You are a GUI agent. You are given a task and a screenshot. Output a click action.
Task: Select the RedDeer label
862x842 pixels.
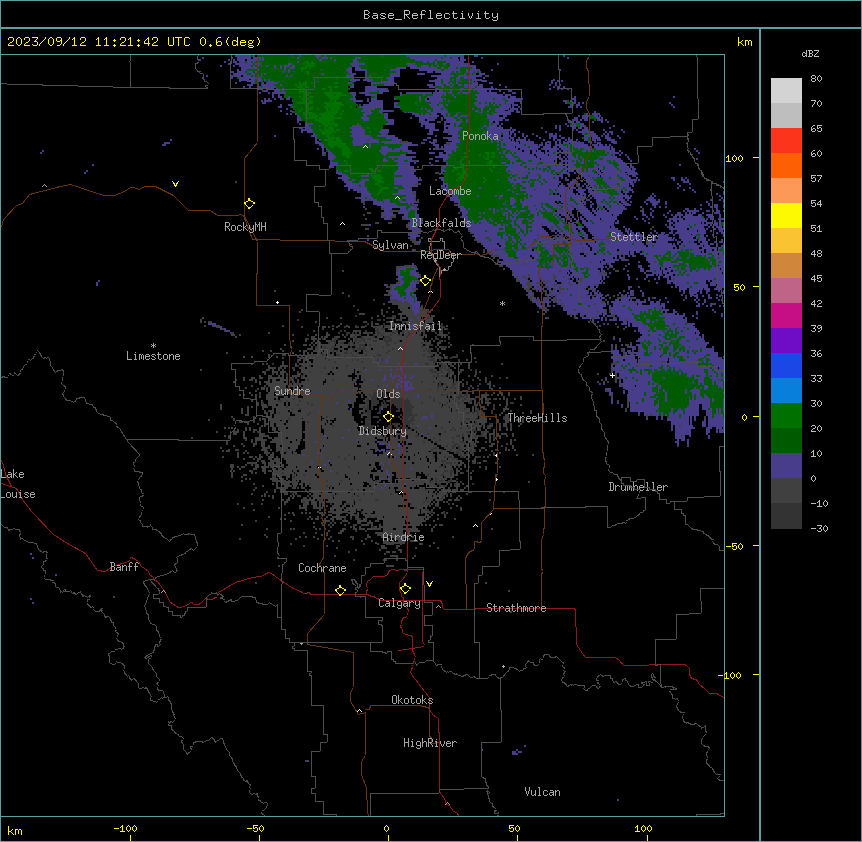click(440, 255)
